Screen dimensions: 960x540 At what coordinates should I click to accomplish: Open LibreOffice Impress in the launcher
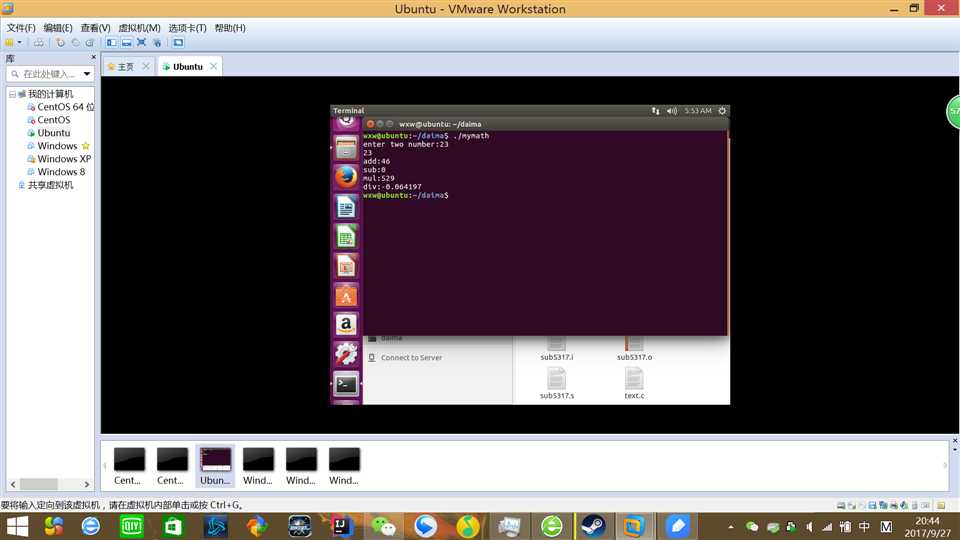point(346,266)
